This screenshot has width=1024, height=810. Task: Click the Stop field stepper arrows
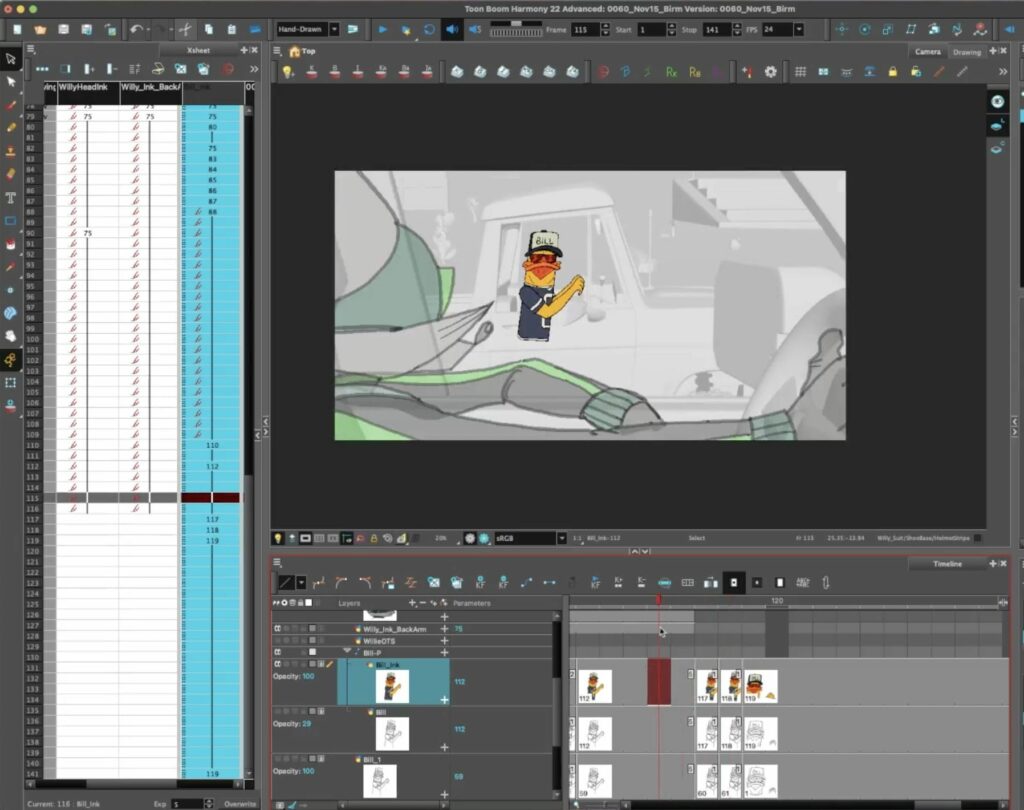pos(737,29)
